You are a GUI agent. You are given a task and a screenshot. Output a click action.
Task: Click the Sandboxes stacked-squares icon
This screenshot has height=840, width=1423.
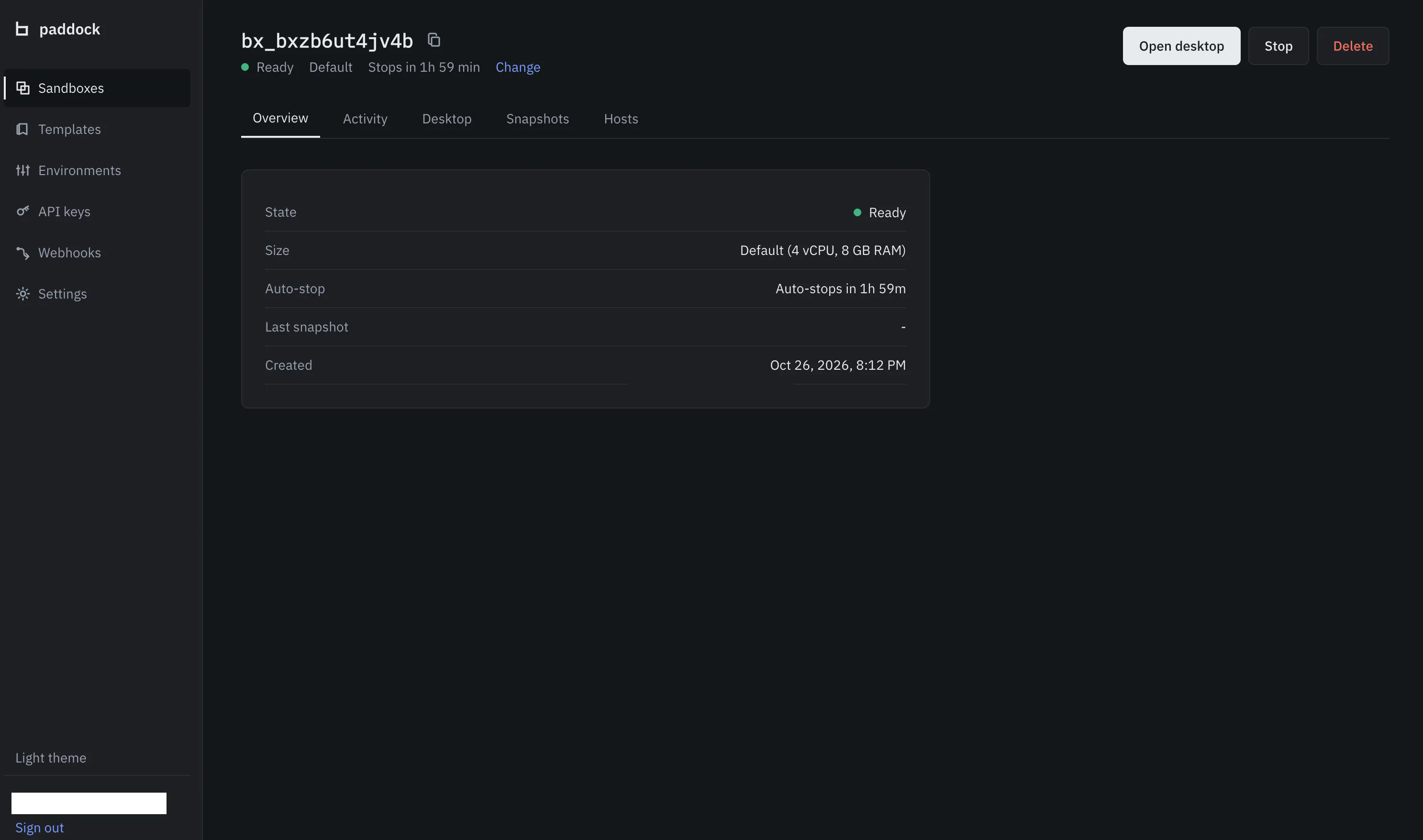[x=22, y=88]
